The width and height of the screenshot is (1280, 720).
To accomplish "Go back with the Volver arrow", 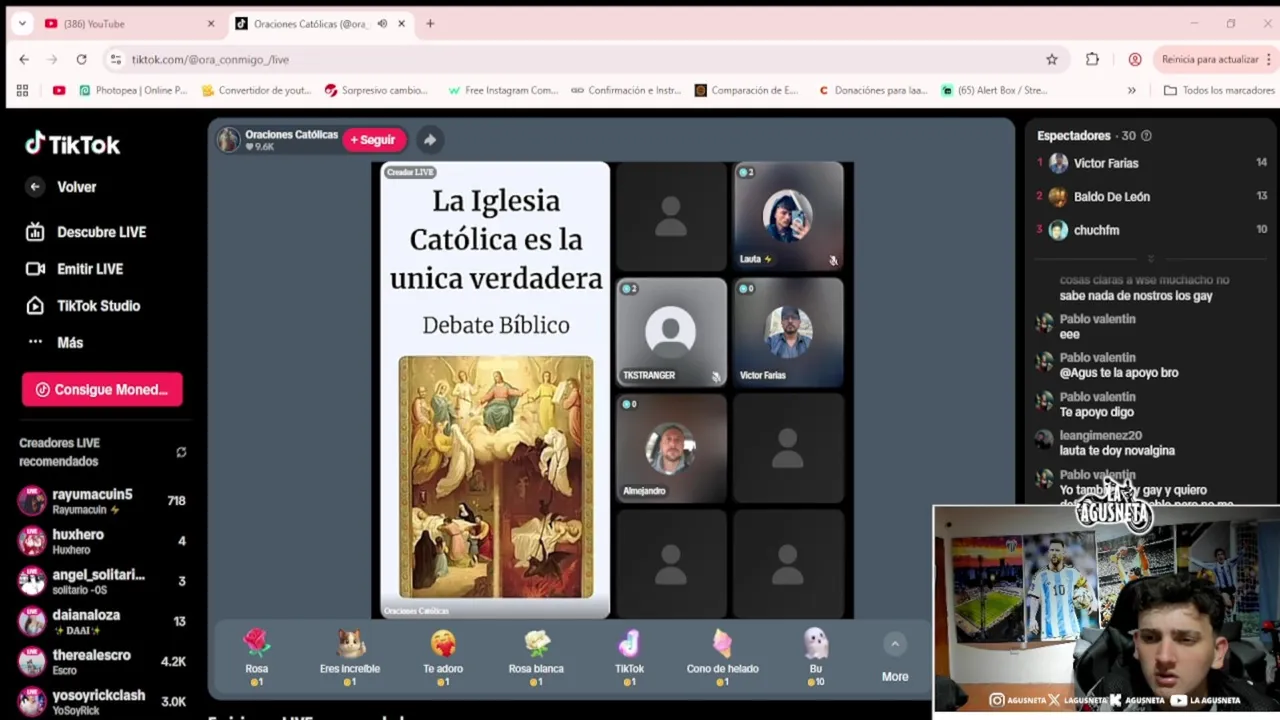I will (35, 187).
